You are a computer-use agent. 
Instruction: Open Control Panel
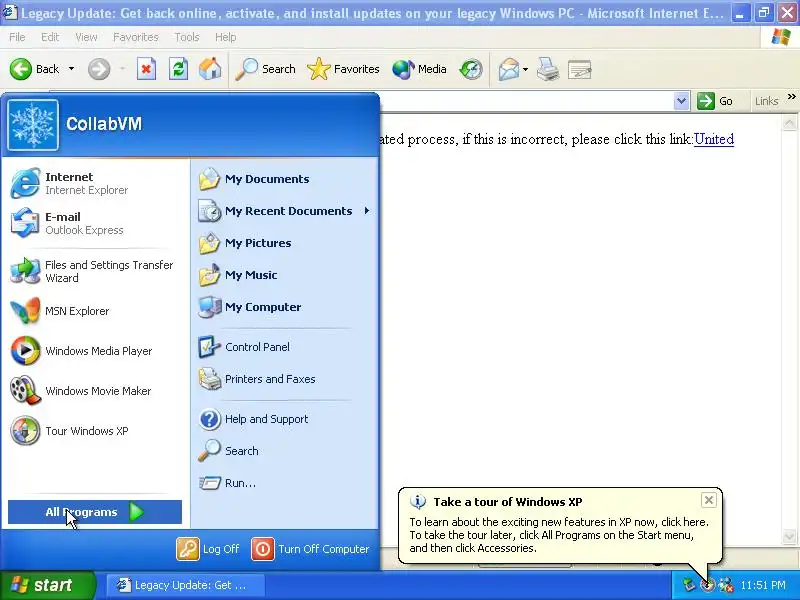tap(284, 347)
